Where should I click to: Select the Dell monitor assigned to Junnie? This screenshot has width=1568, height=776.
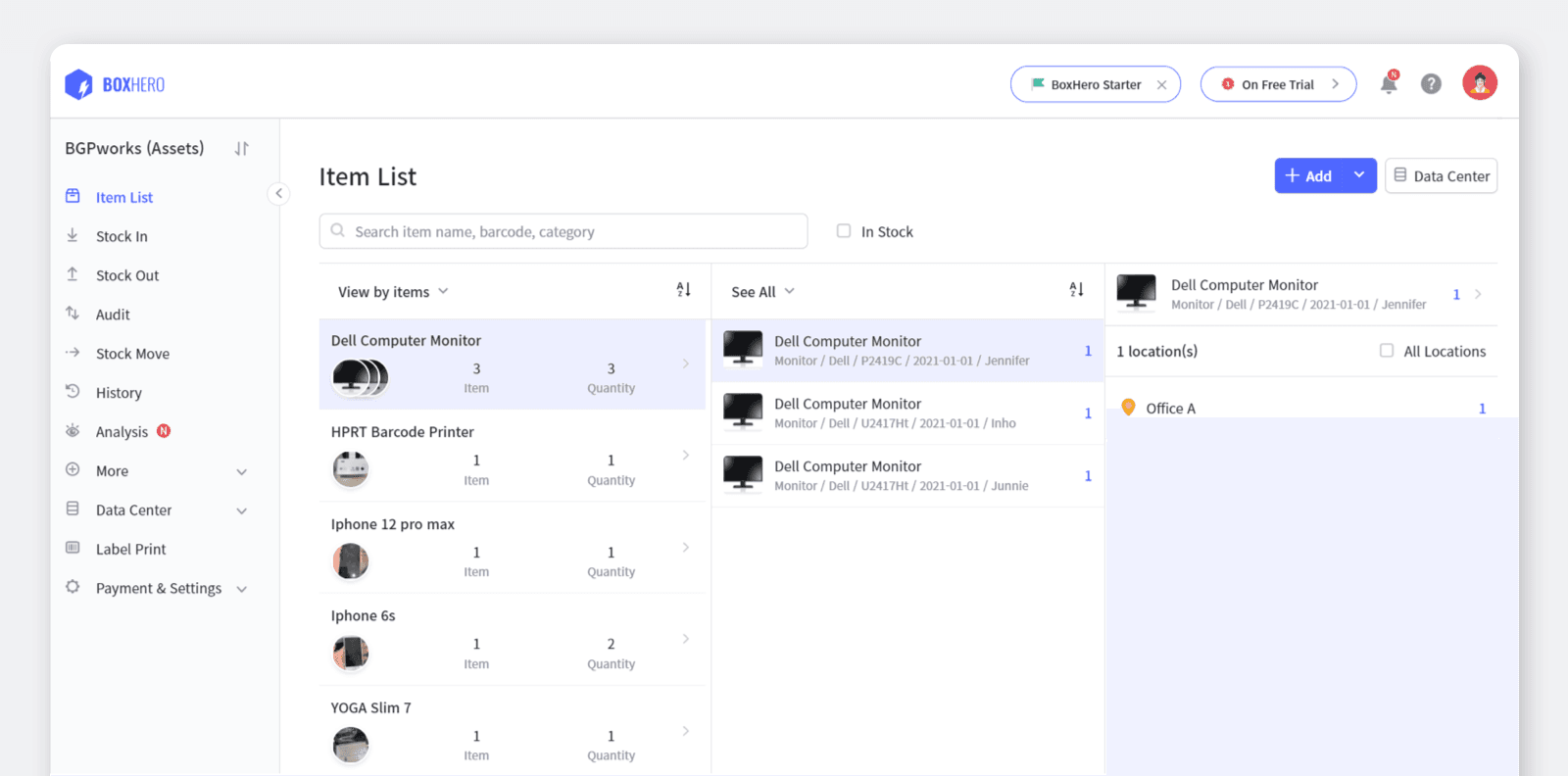click(907, 476)
